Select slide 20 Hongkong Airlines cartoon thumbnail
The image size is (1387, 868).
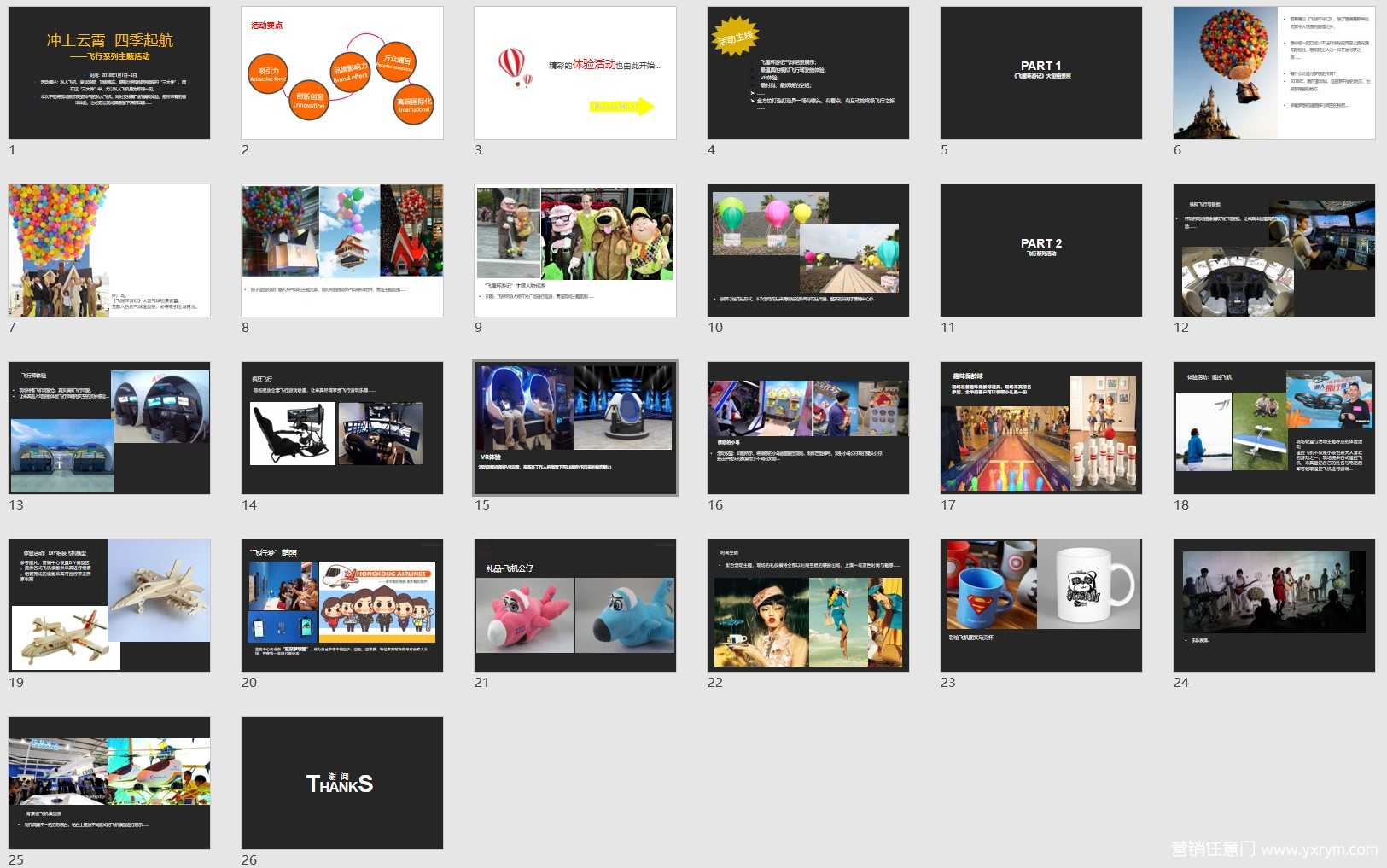[x=342, y=605]
